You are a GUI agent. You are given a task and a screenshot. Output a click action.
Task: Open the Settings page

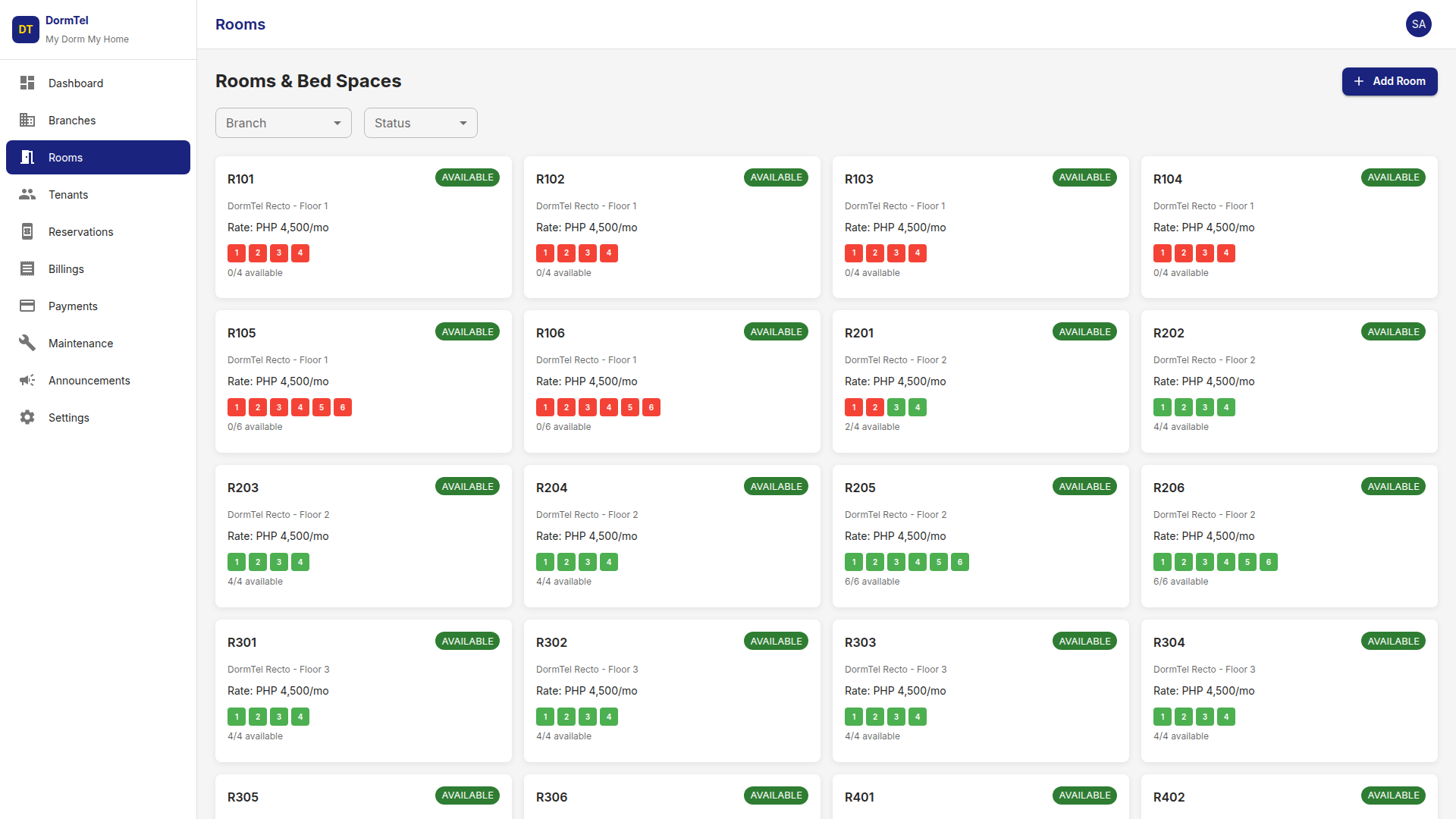tap(99, 417)
